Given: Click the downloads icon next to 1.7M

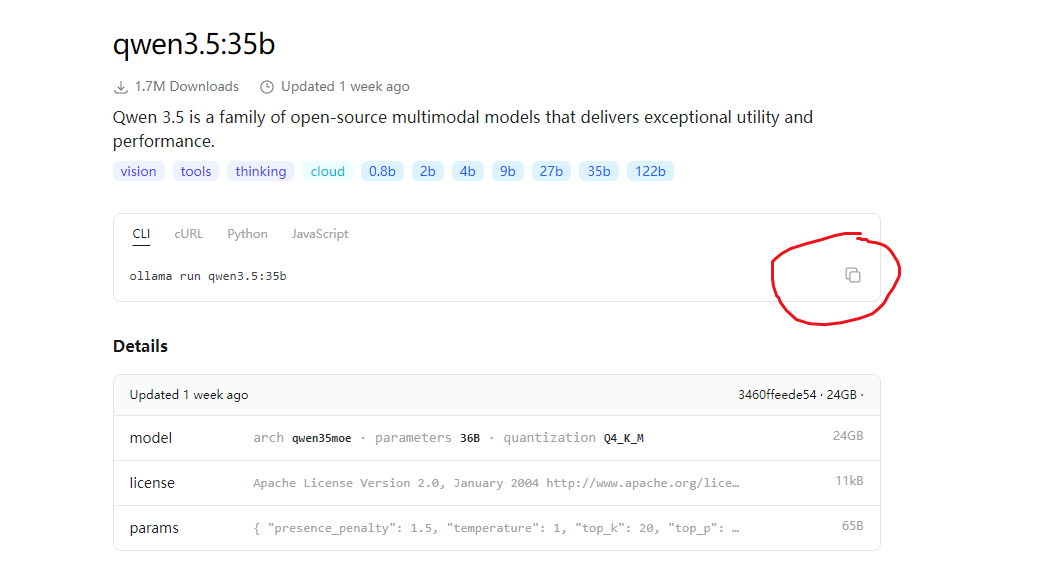Looking at the screenshot, I should (121, 87).
